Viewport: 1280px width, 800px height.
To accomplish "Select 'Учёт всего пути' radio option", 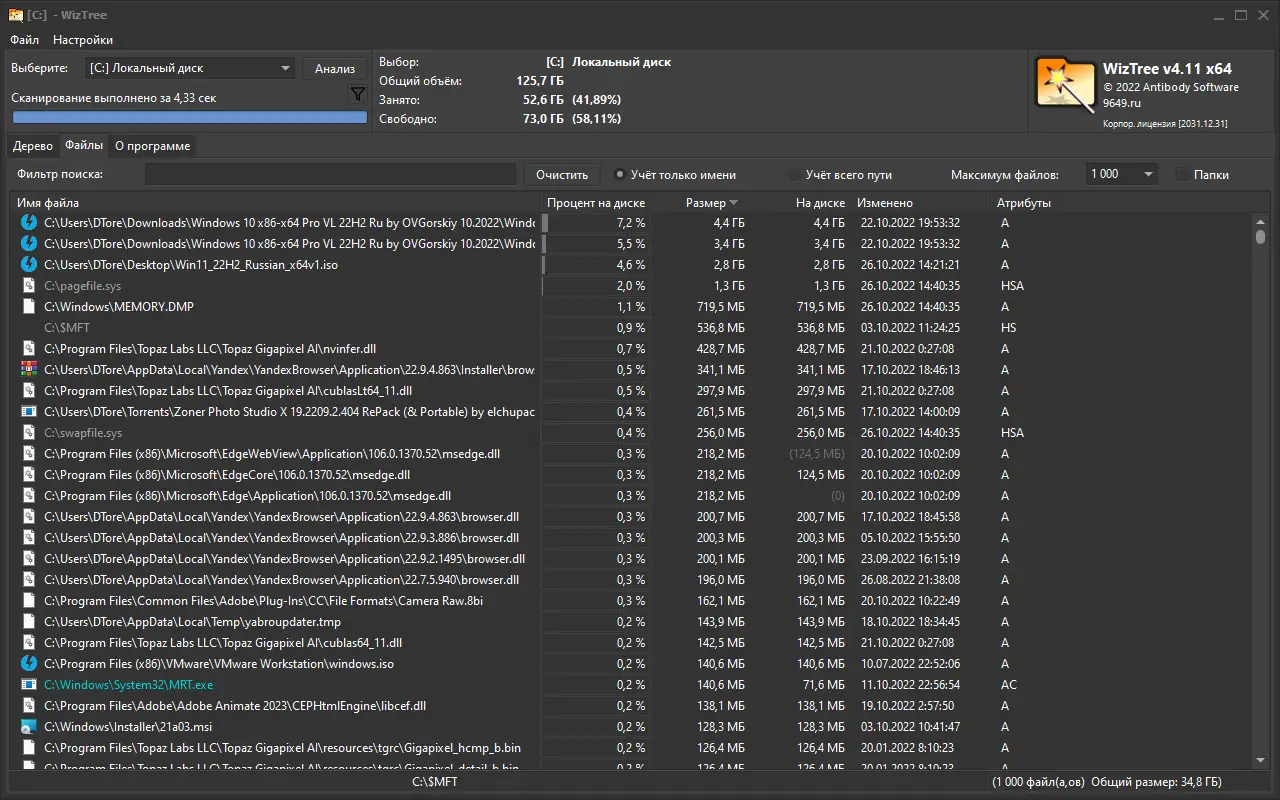I will 795,175.
